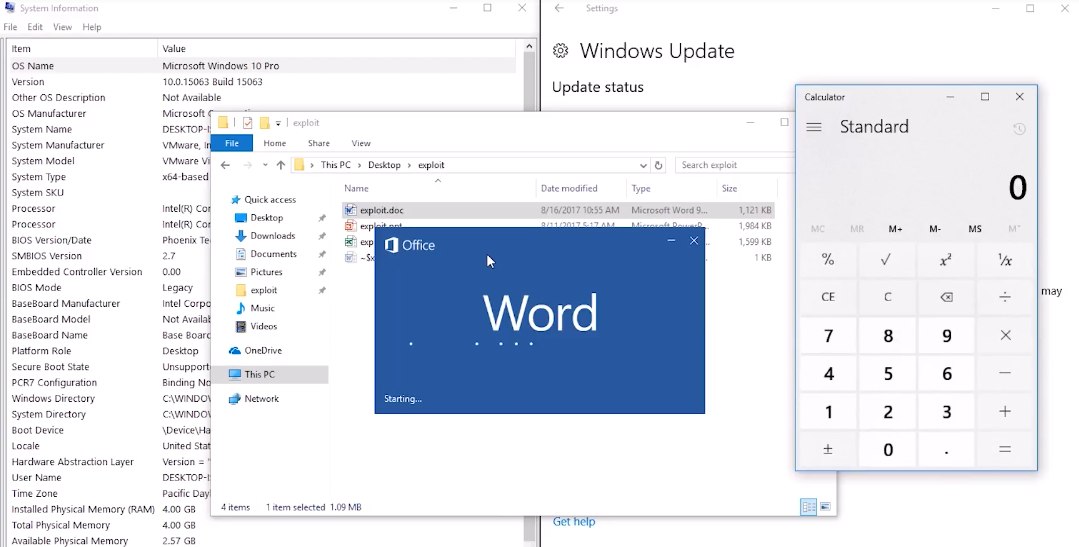Click the plus-minus sign key

pyautogui.click(x=828, y=449)
